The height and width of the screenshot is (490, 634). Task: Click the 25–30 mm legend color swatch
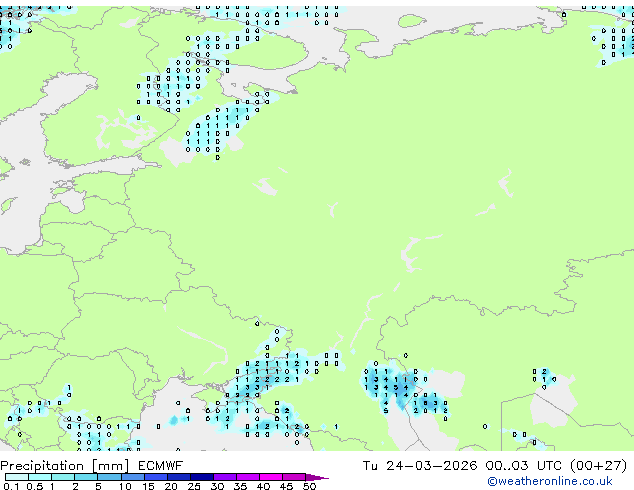point(201,477)
